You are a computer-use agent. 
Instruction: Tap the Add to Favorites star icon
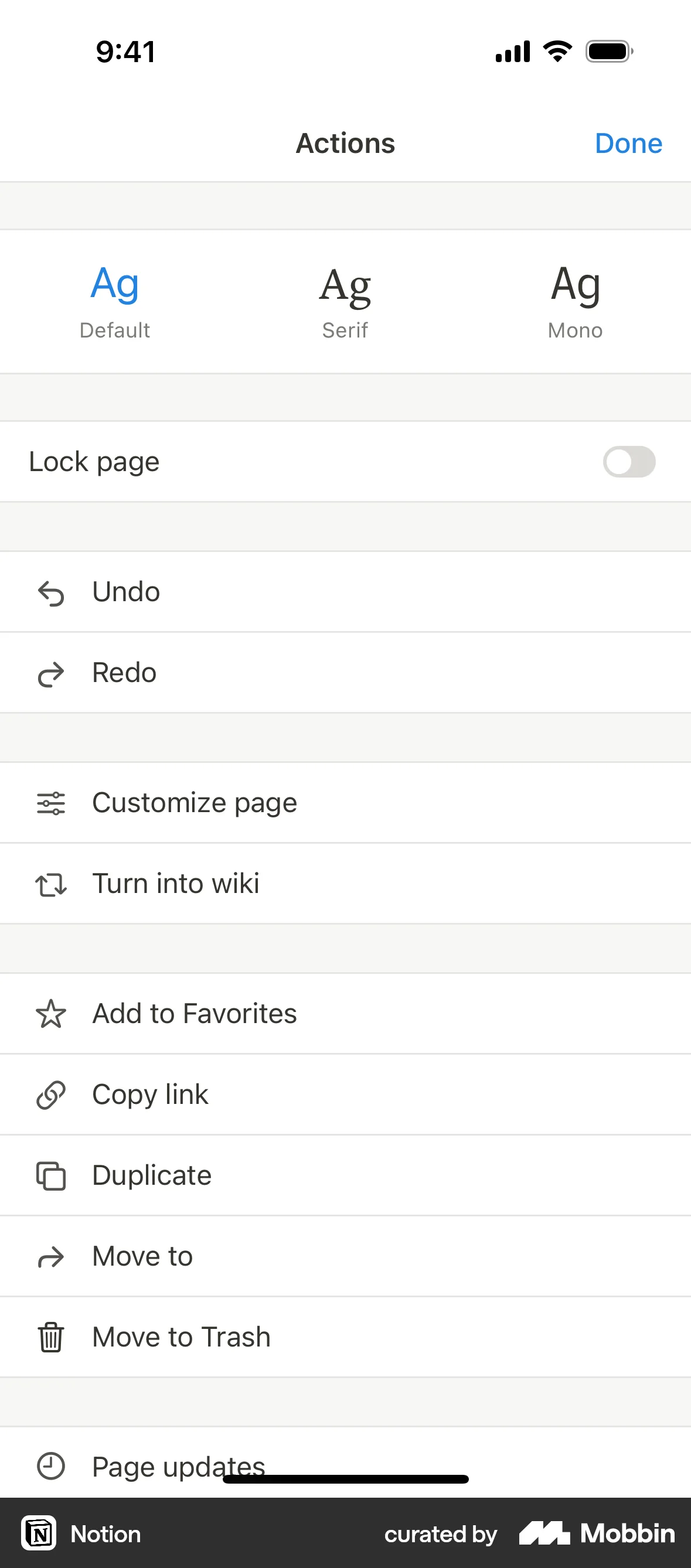click(50, 1014)
